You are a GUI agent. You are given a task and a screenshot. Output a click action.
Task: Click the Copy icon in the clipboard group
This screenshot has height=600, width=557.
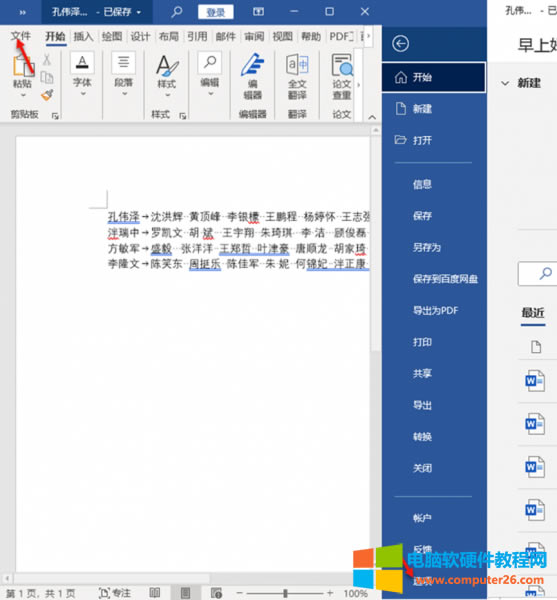(x=47, y=77)
